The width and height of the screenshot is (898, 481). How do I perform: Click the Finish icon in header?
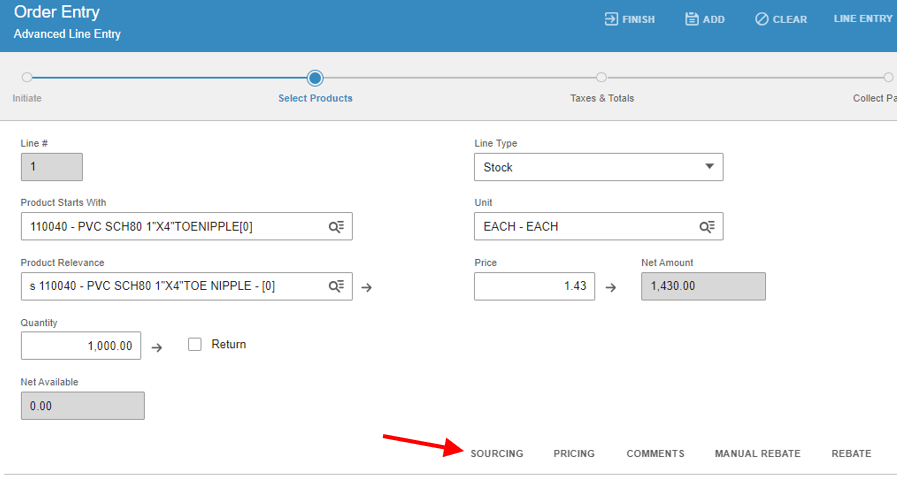(611, 19)
